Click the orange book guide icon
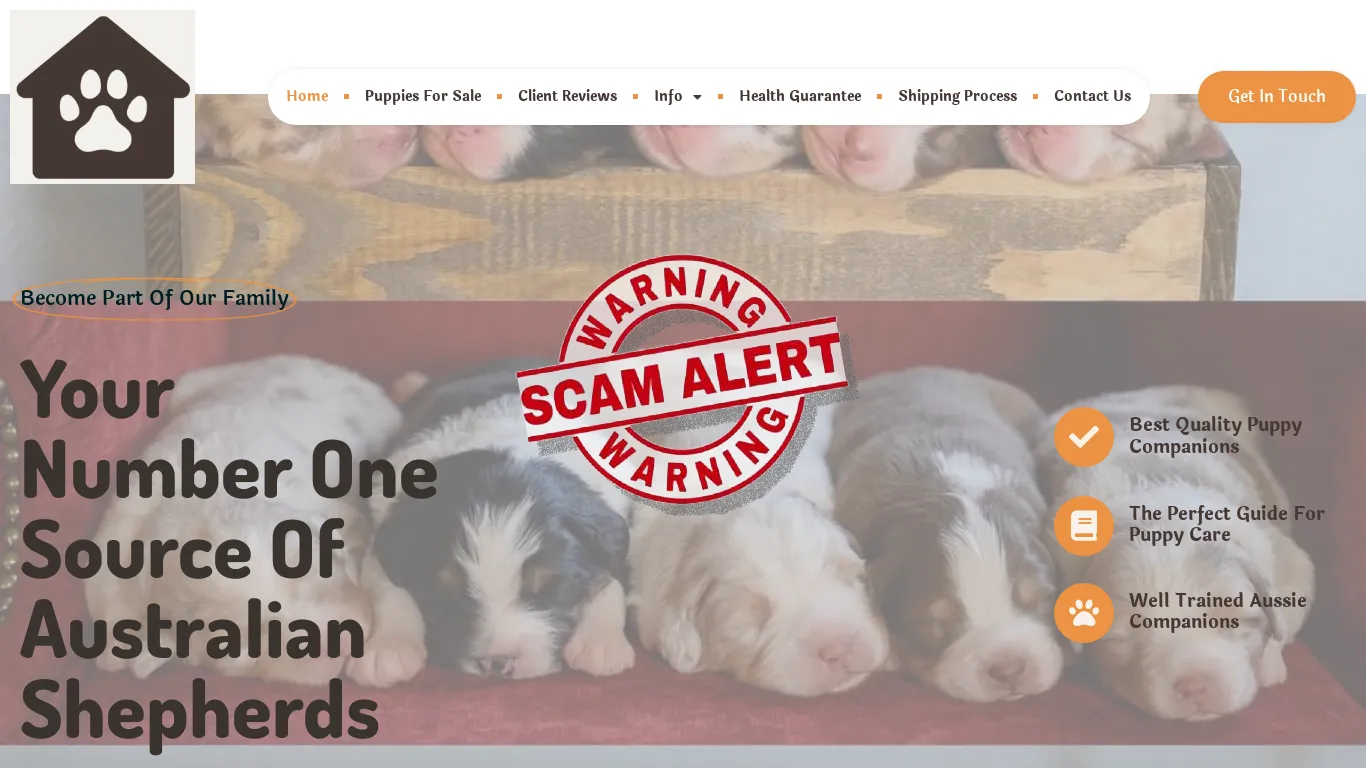Viewport: 1366px width, 768px height. [x=1084, y=526]
